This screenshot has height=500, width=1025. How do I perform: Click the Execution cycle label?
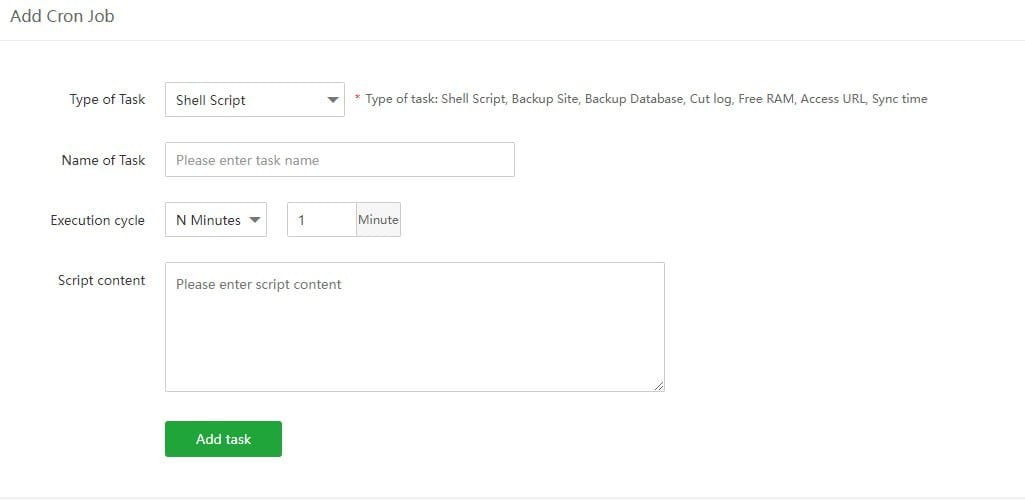coord(97,220)
